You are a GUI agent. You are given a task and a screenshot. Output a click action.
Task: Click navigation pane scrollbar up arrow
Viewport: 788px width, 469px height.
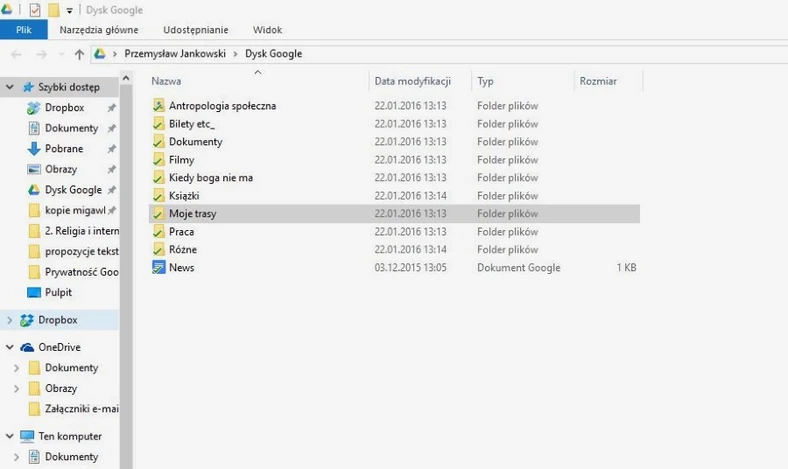[x=126, y=78]
